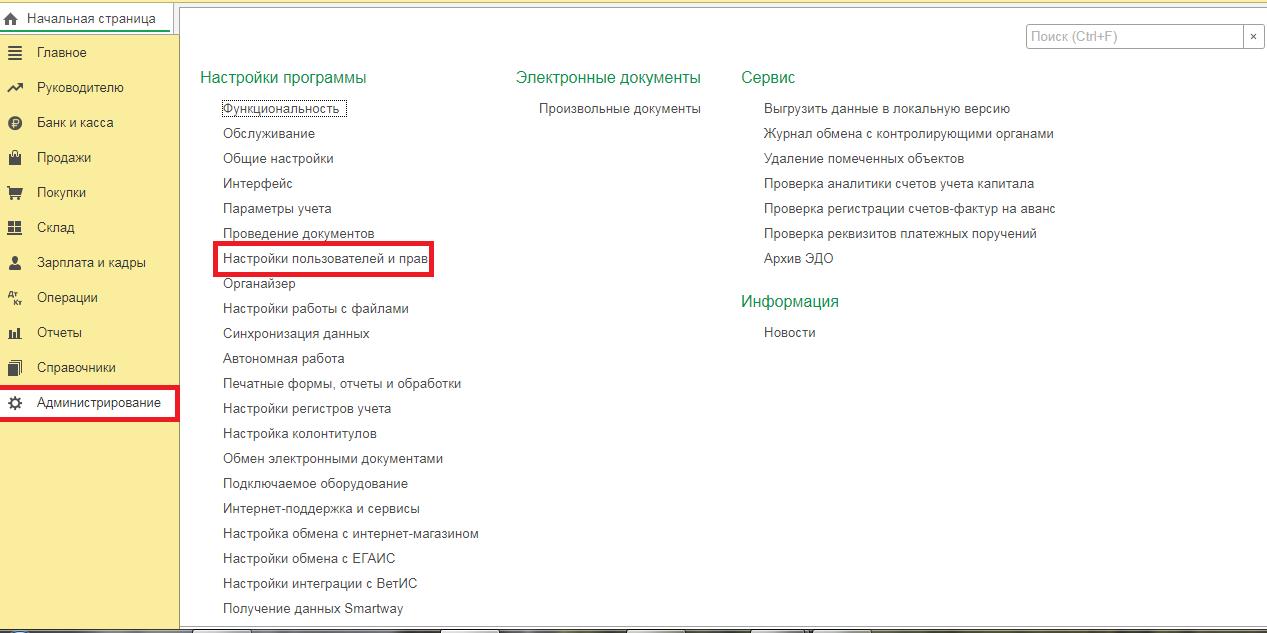The image size is (1267, 633).
Task: Open Архив ЭДО
Action: [798, 259]
